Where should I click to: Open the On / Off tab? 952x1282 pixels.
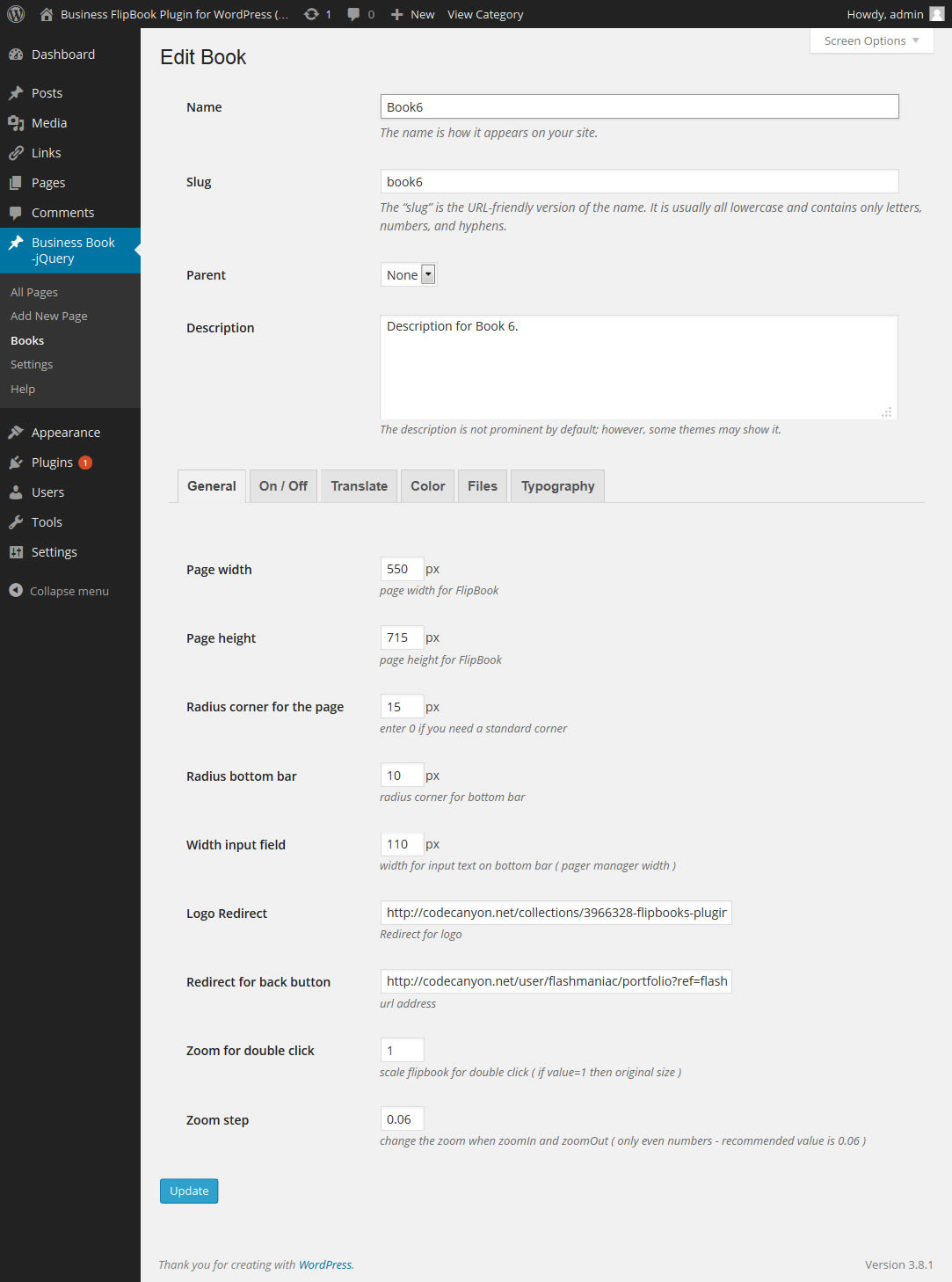[282, 485]
